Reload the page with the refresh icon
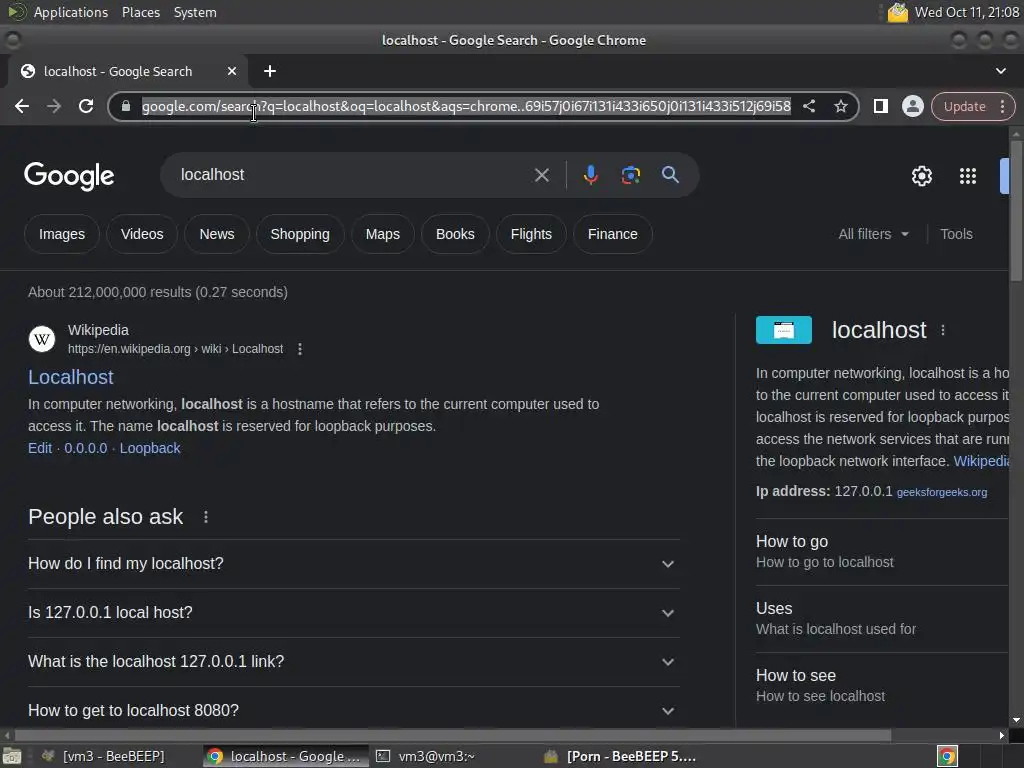1024x768 pixels. click(x=86, y=106)
